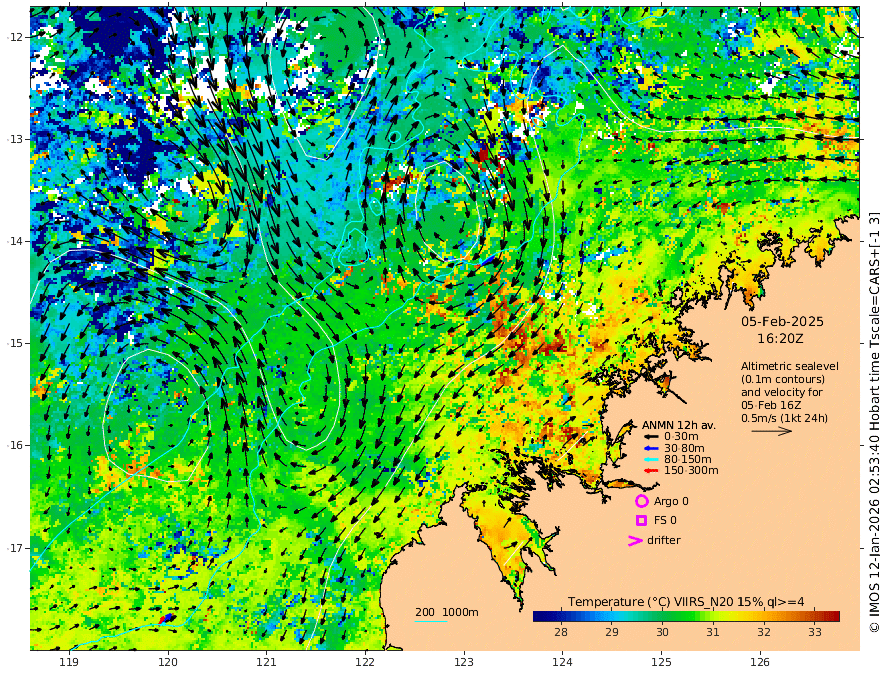Screen dimensions: 880x680
Task: Click the 0.5m/s velocity reference arrow
Action: [x=772, y=431]
